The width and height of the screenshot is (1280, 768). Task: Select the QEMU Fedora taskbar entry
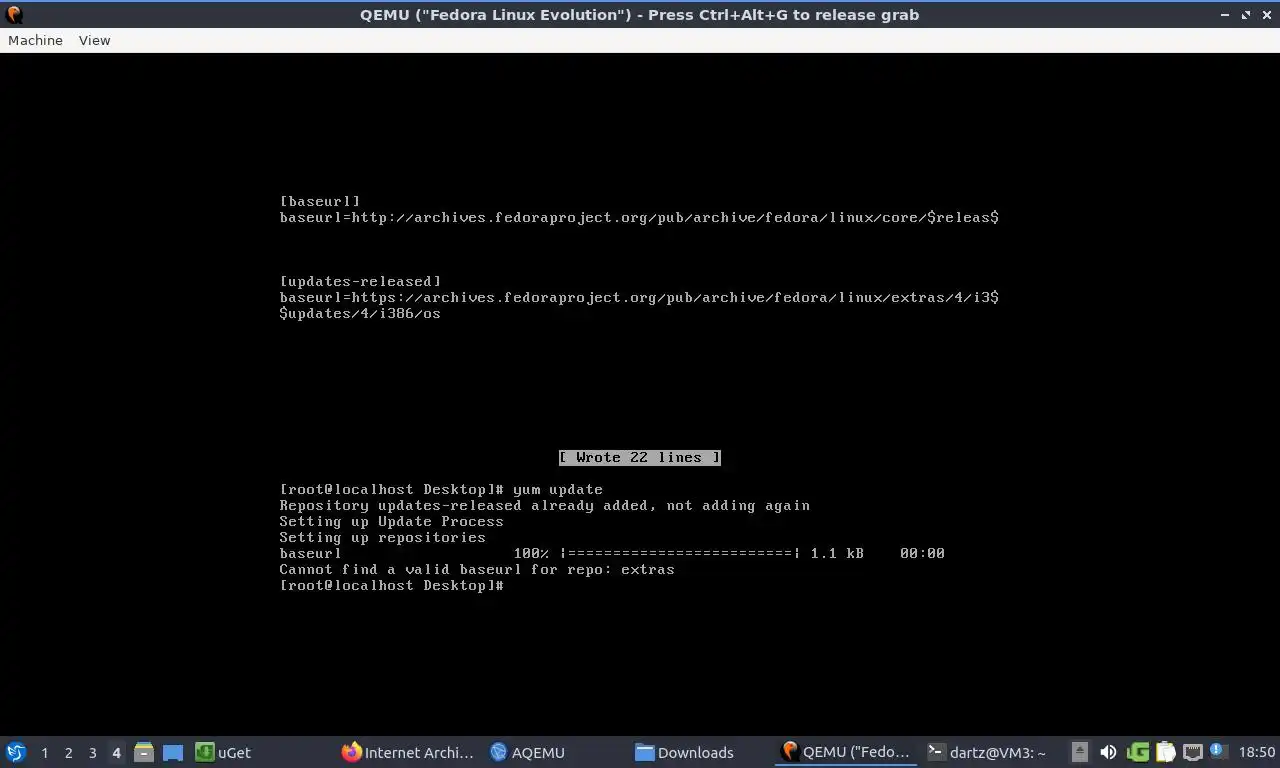click(847, 752)
